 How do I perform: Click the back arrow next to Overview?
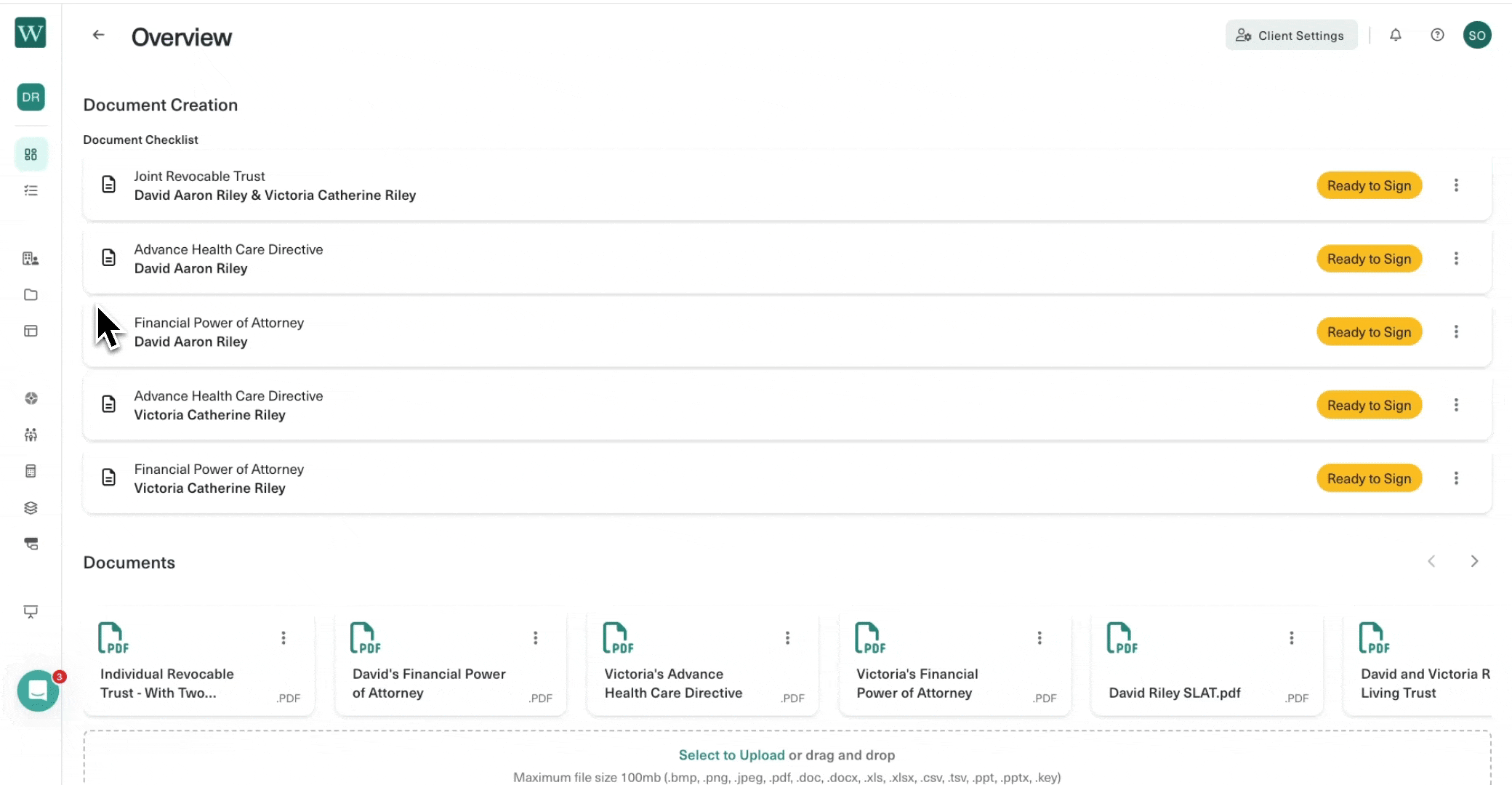[98, 35]
